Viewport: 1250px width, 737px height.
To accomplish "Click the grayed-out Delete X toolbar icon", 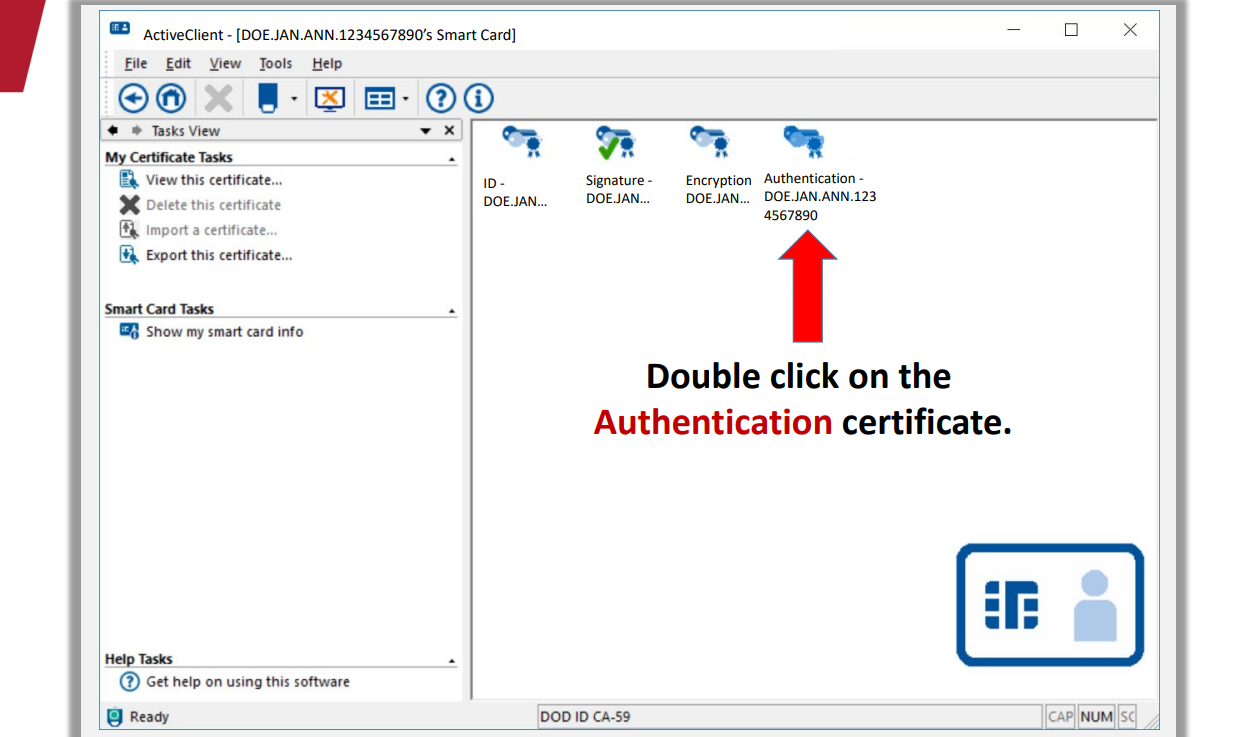I will tap(218, 98).
